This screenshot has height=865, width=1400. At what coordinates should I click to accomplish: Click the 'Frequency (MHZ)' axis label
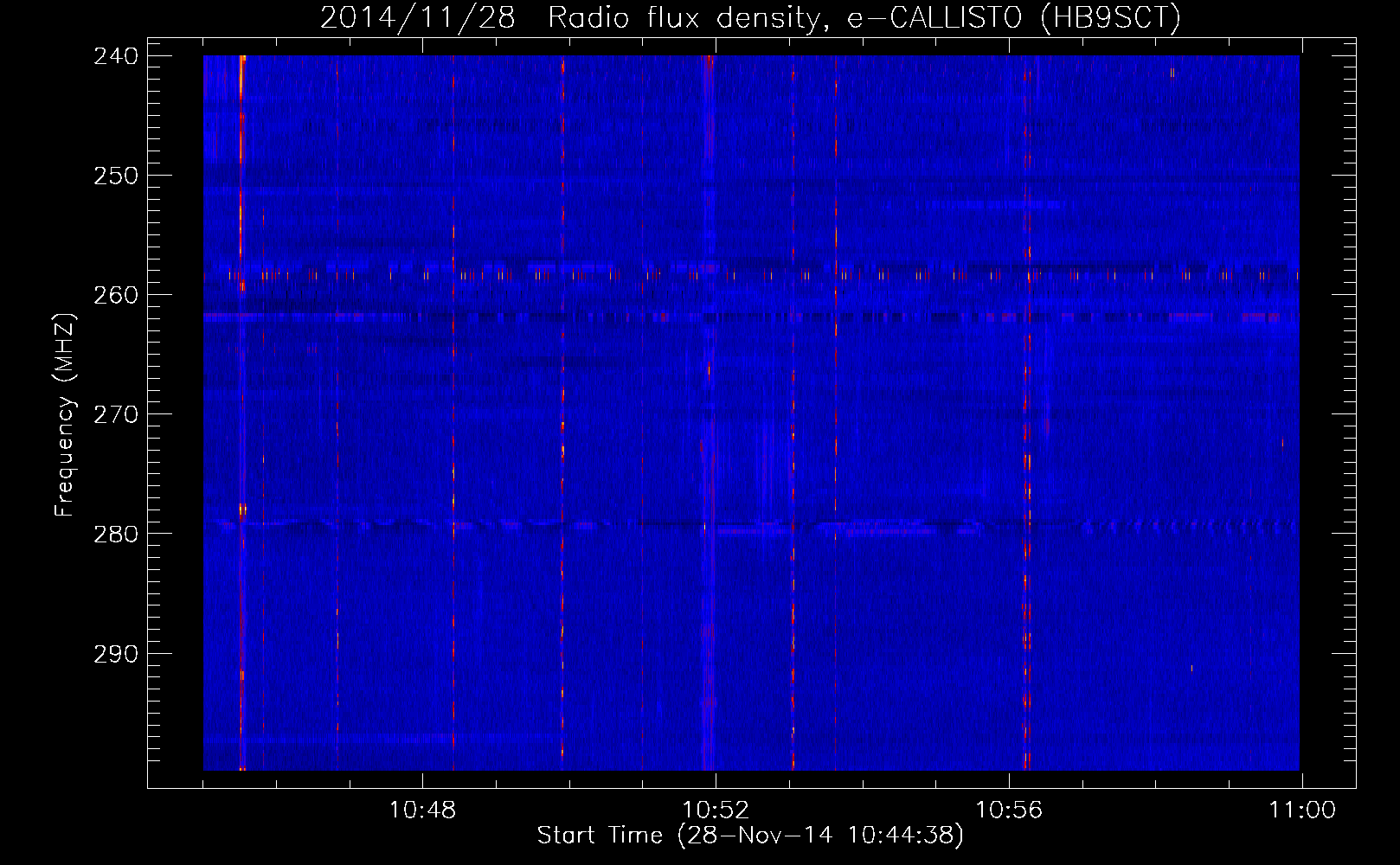(65, 414)
